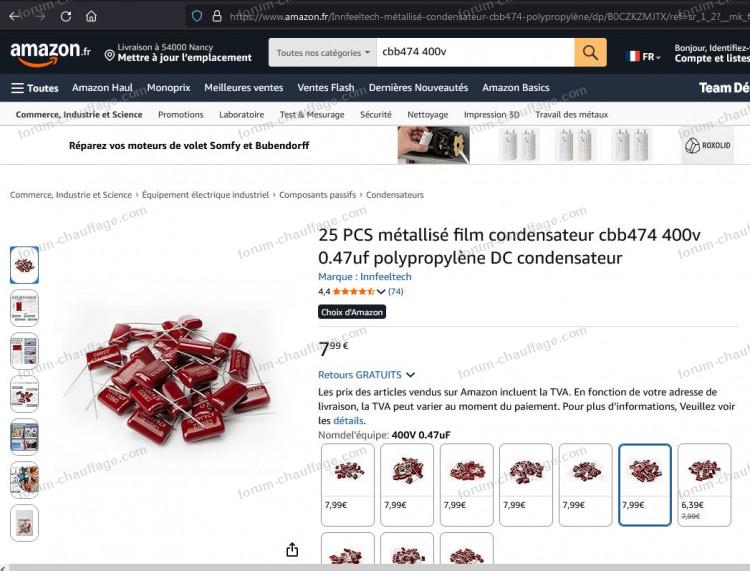Select the discounted 6,39€ variant option
750x571 pixels.
pos(704,484)
